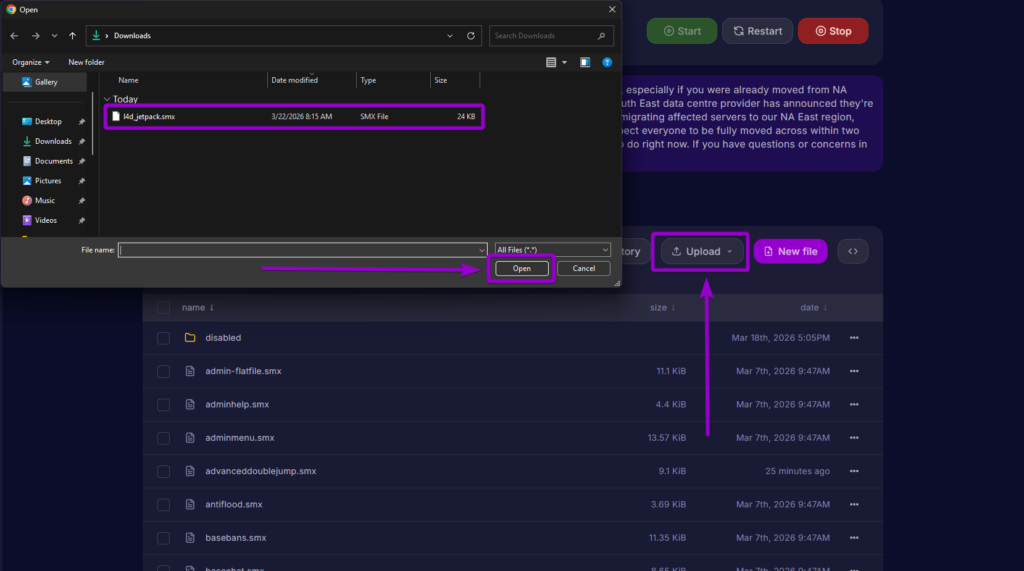Check the disabled folder checkbox
Viewport: 1024px width, 571px height.
[x=163, y=338]
